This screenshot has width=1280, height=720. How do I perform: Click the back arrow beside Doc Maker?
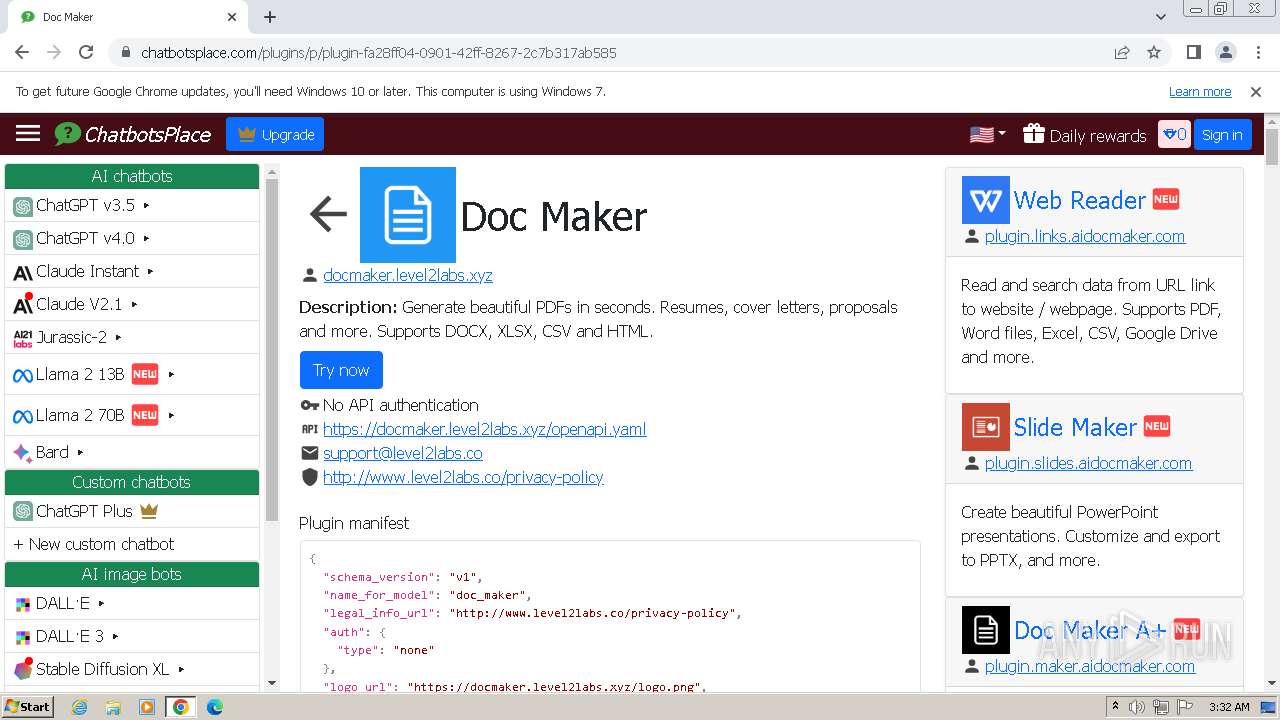point(328,214)
